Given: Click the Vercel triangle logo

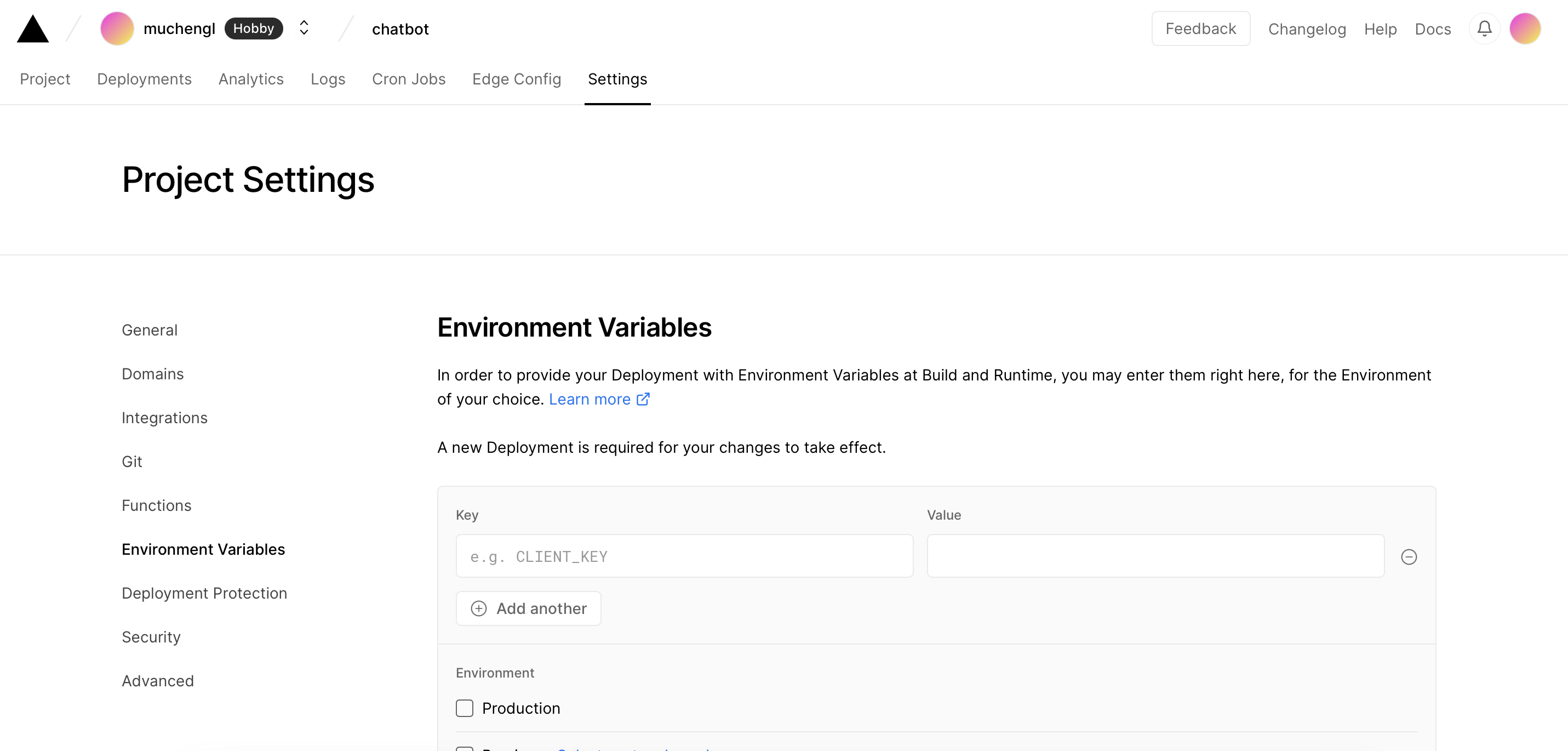Looking at the screenshot, I should tap(32, 28).
